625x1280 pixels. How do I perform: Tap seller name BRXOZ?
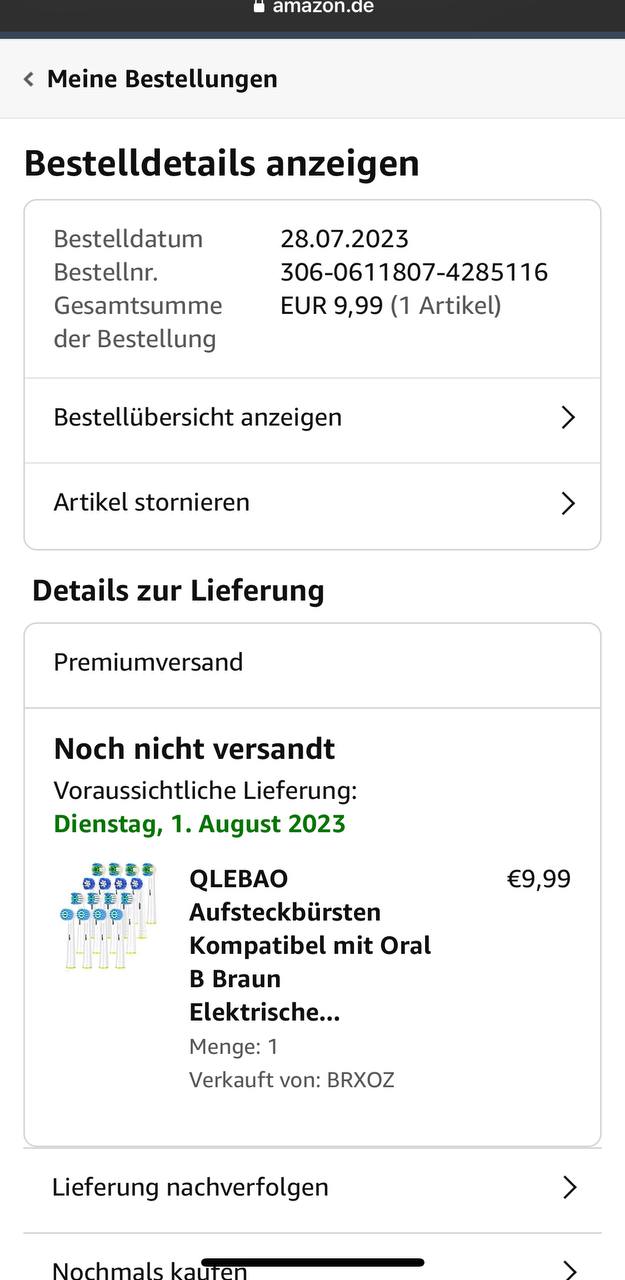(360, 1080)
